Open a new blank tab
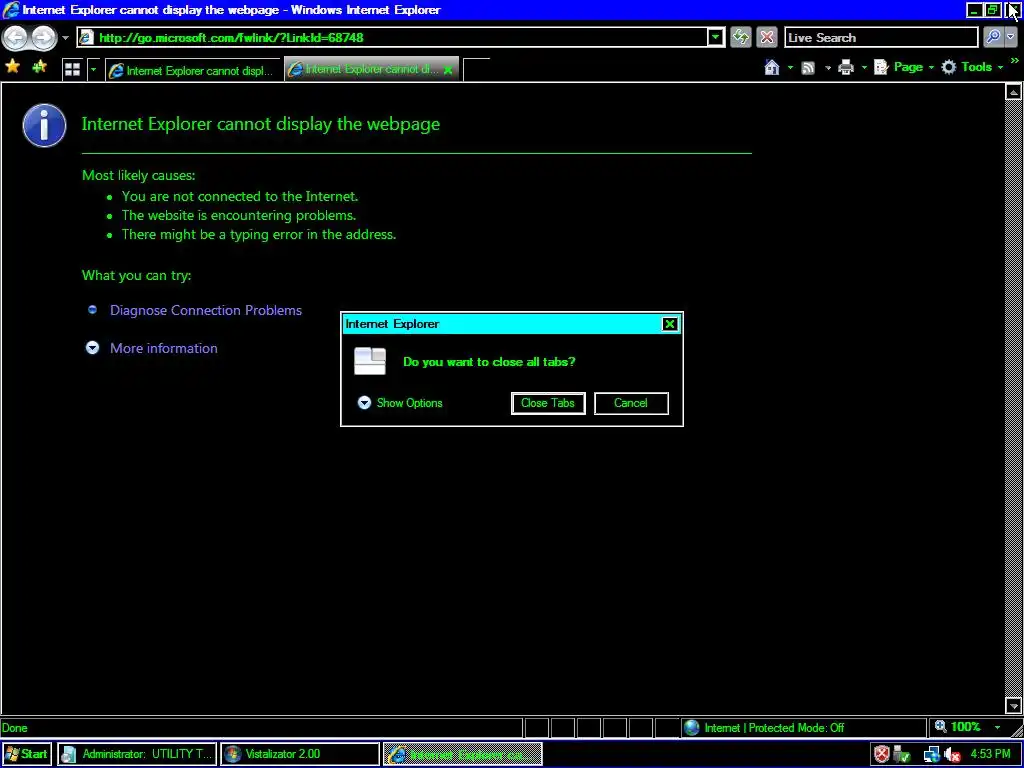The width and height of the screenshot is (1024, 768). point(477,70)
